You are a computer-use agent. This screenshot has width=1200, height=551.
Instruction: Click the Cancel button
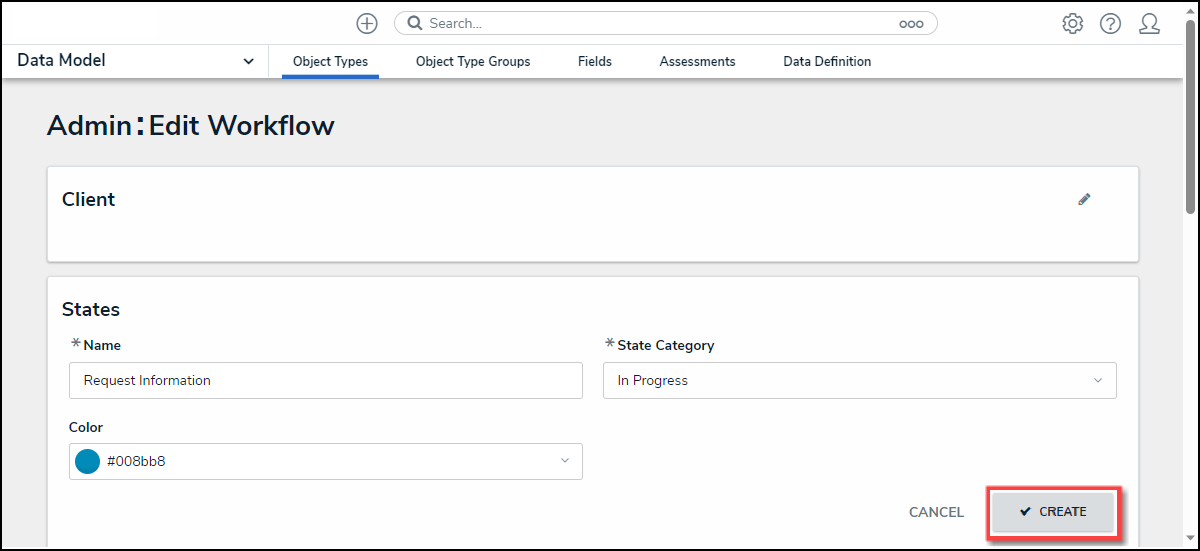tap(936, 512)
